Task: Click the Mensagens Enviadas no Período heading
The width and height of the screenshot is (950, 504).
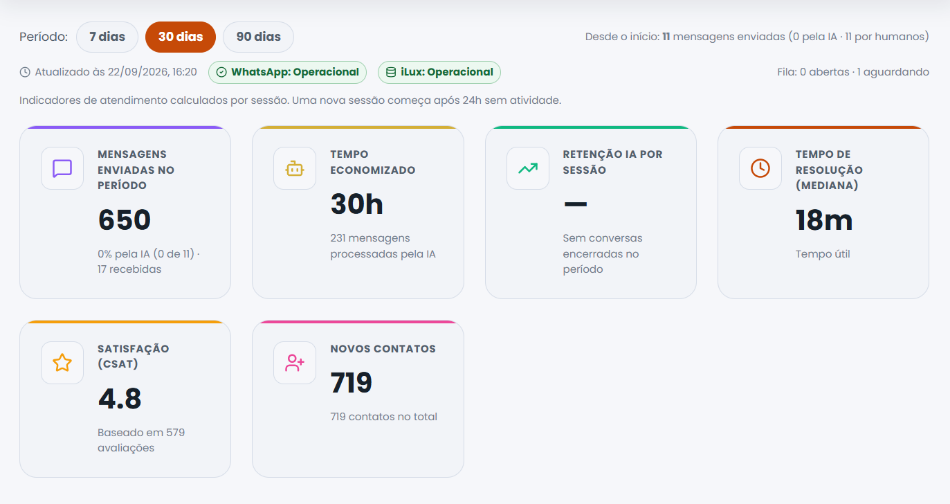Action: (x=136, y=170)
